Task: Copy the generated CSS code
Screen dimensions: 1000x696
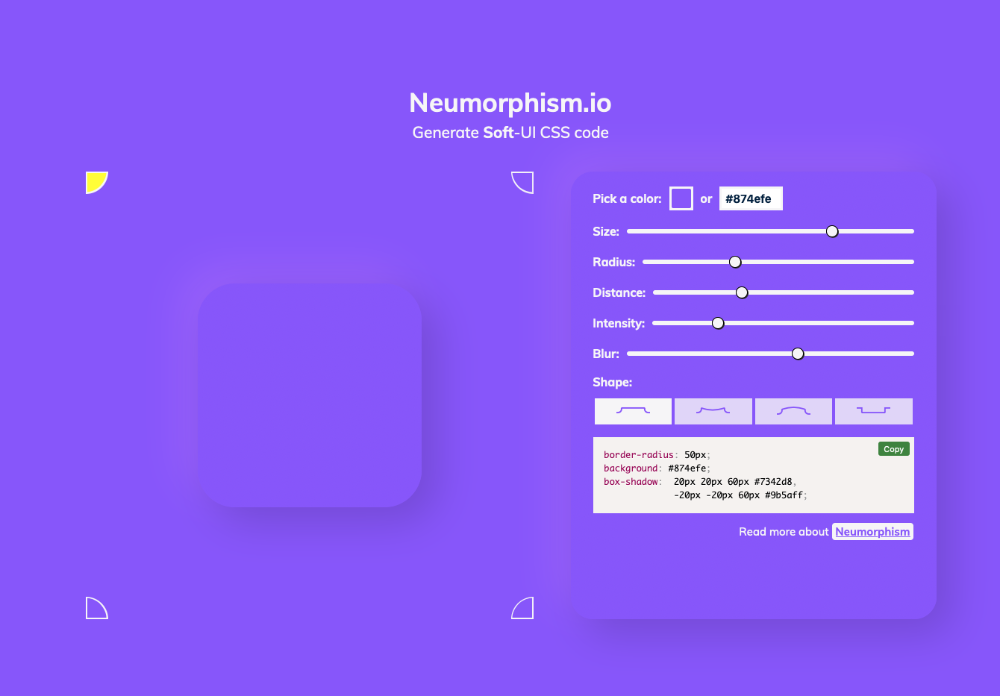Action: (x=893, y=449)
